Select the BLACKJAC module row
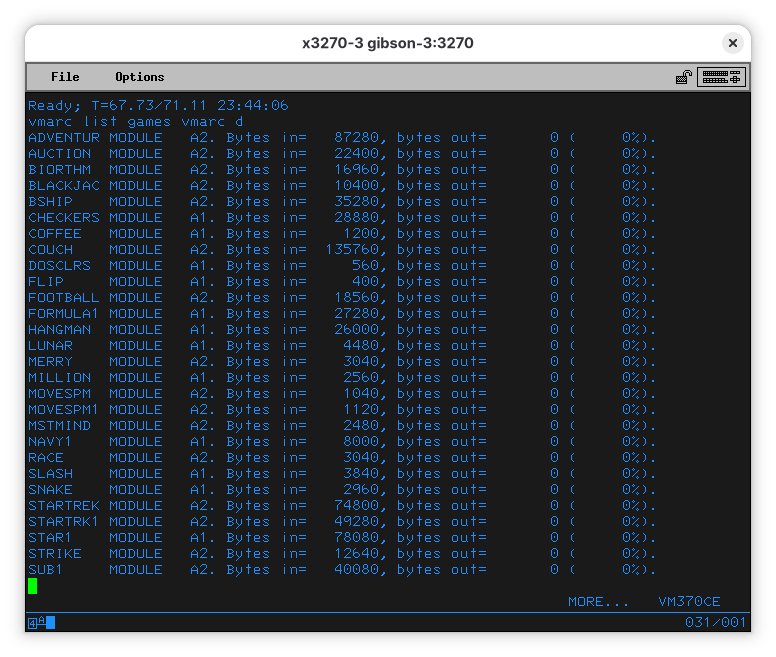The width and height of the screenshot is (776, 657). click(342, 186)
